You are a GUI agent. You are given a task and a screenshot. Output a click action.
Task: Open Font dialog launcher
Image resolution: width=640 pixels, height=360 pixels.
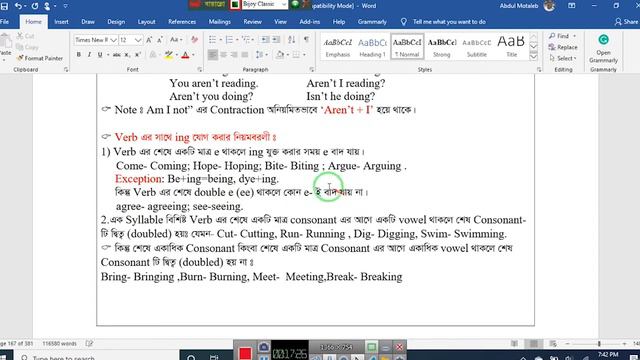pos(200,70)
